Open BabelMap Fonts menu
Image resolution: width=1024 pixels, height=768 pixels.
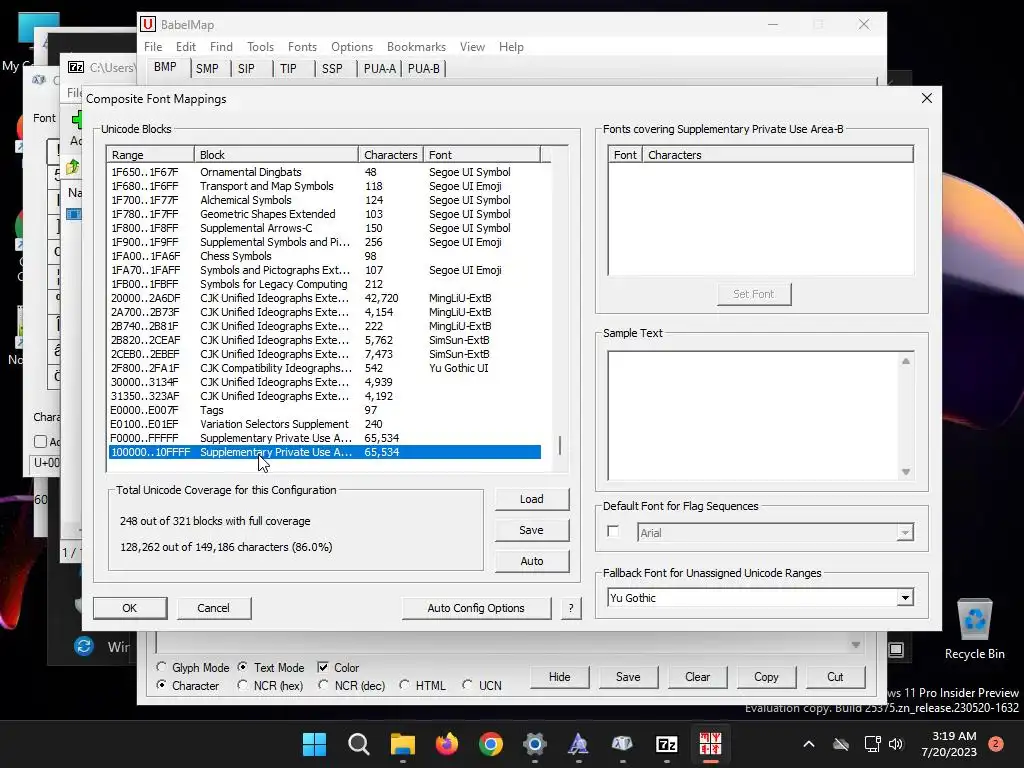302,47
